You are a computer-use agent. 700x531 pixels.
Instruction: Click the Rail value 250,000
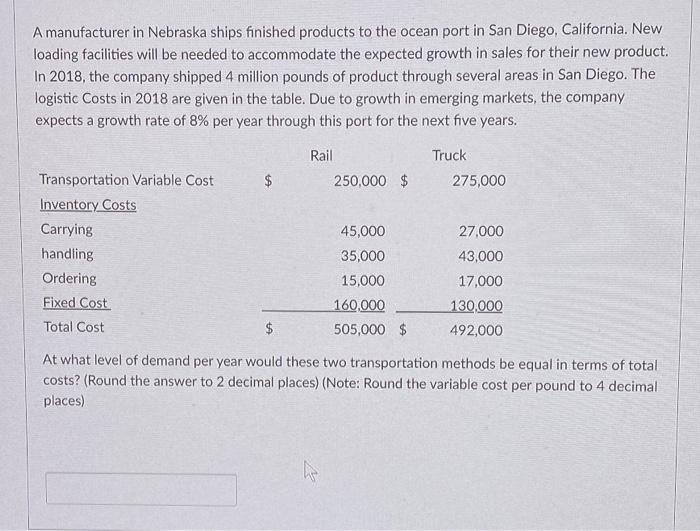(x=359, y=181)
